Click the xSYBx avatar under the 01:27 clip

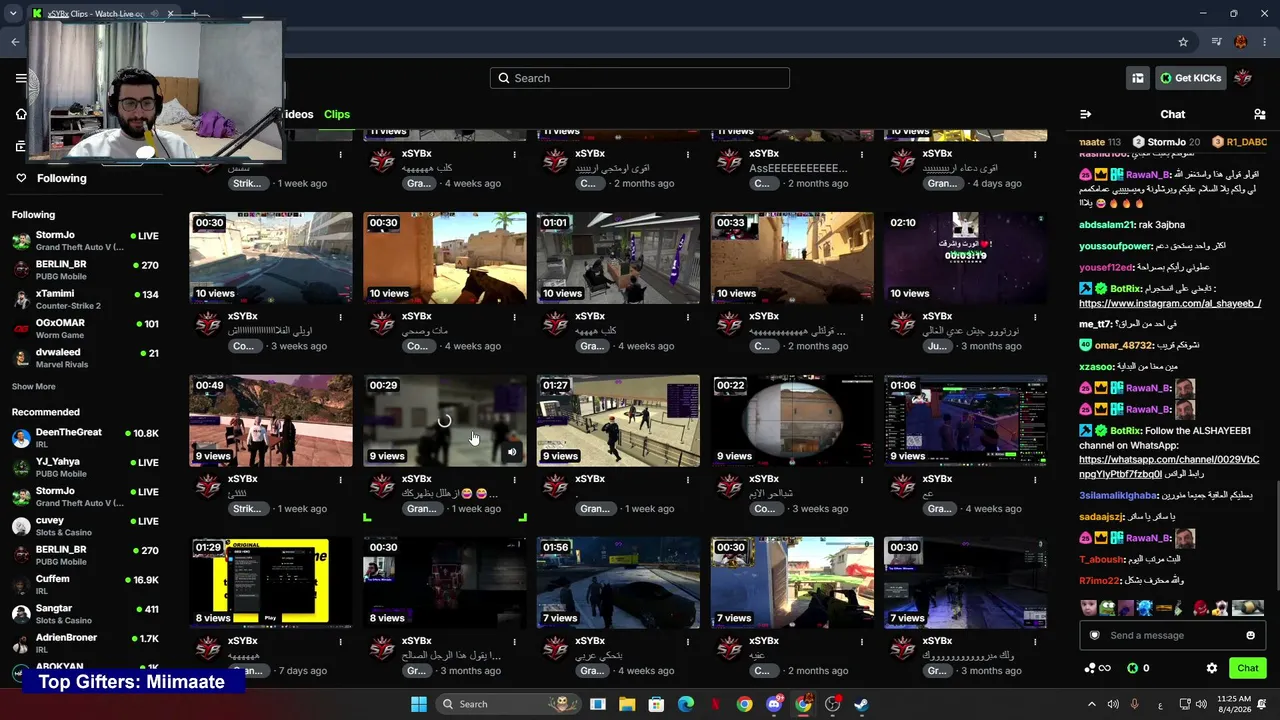click(x=556, y=487)
